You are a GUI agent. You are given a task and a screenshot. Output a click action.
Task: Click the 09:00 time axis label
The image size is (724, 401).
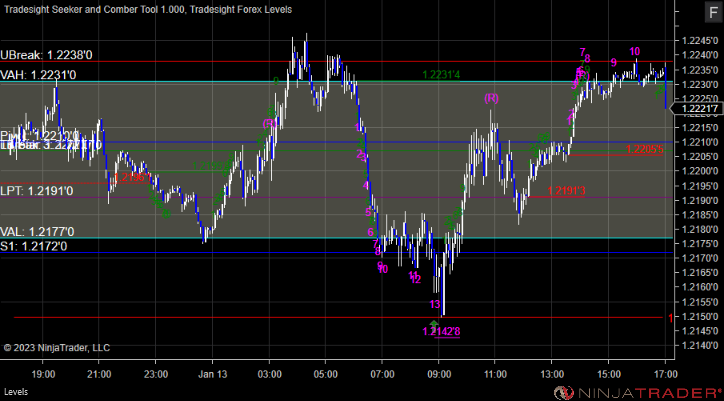coord(438,374)
